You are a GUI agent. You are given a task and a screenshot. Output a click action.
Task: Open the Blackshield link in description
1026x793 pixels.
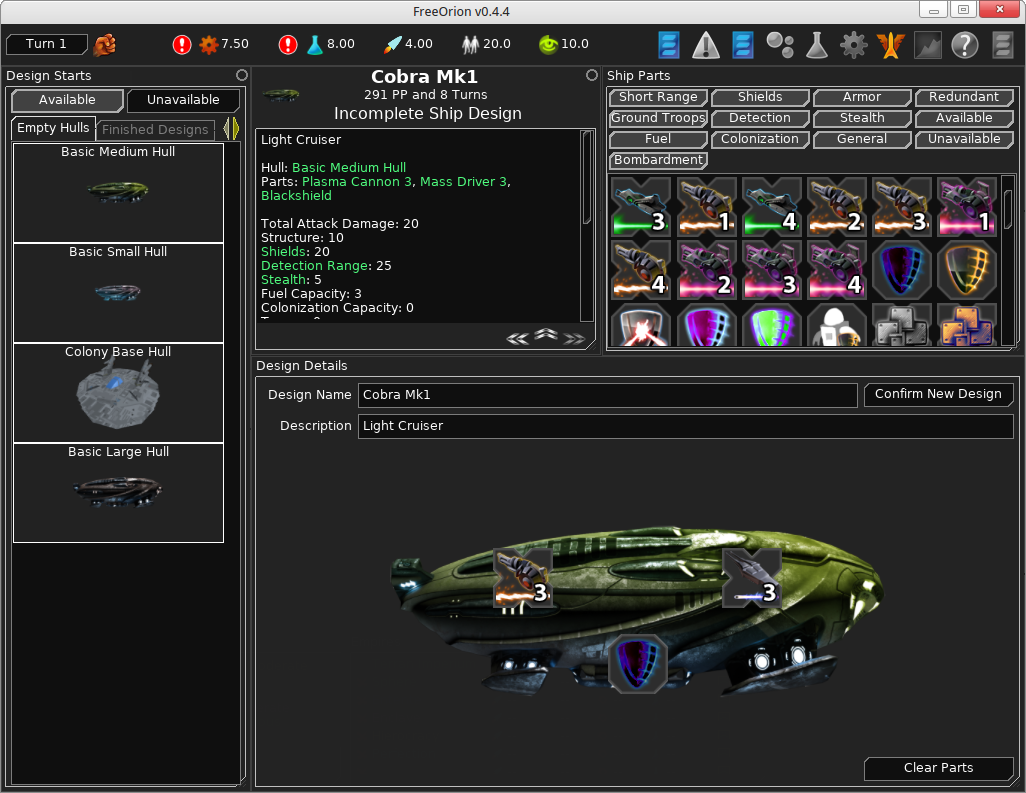point(296,196)
